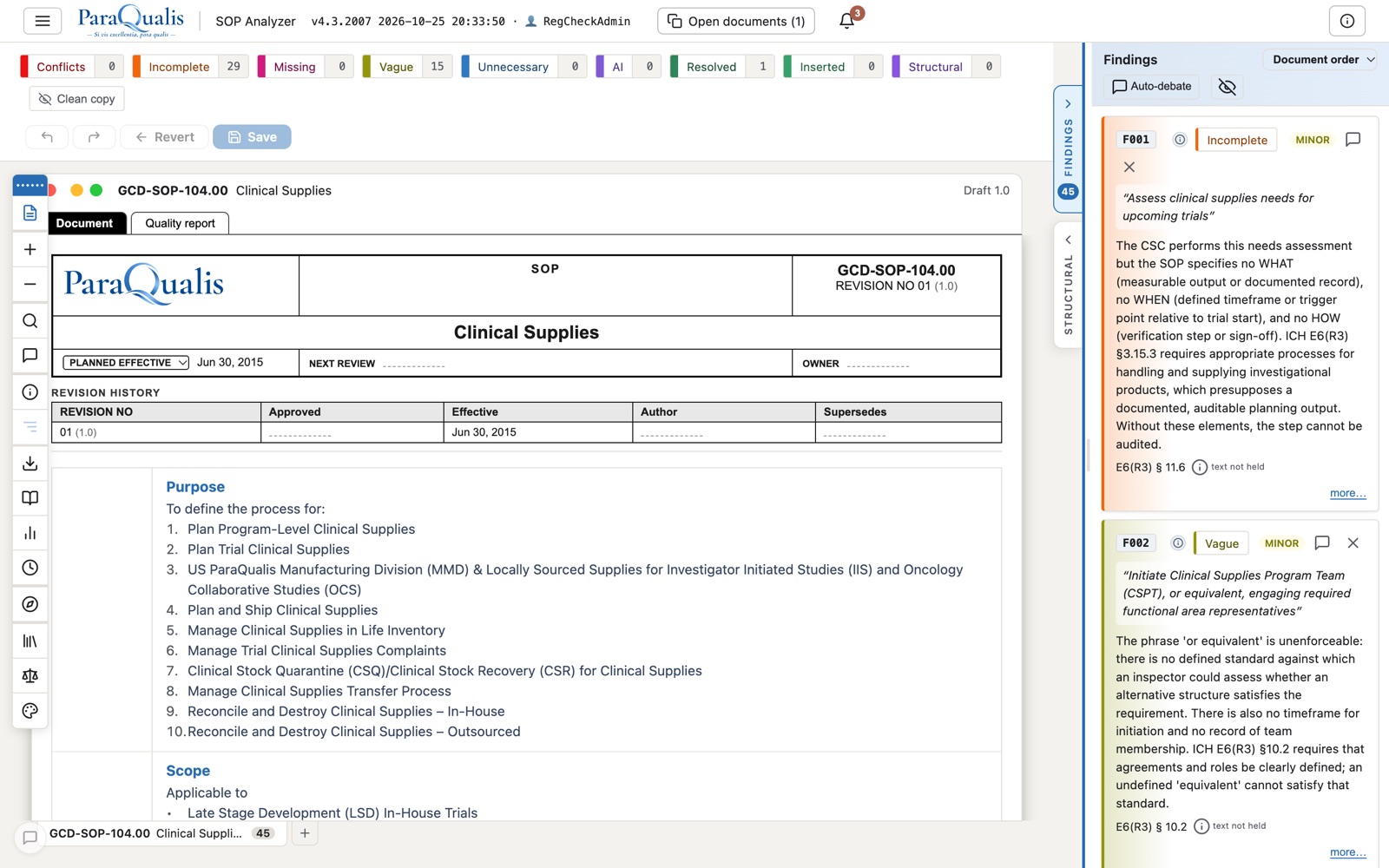Open comment bubble on finding F002
This screenshot has width=1389, height=868.
(1322, 543)
